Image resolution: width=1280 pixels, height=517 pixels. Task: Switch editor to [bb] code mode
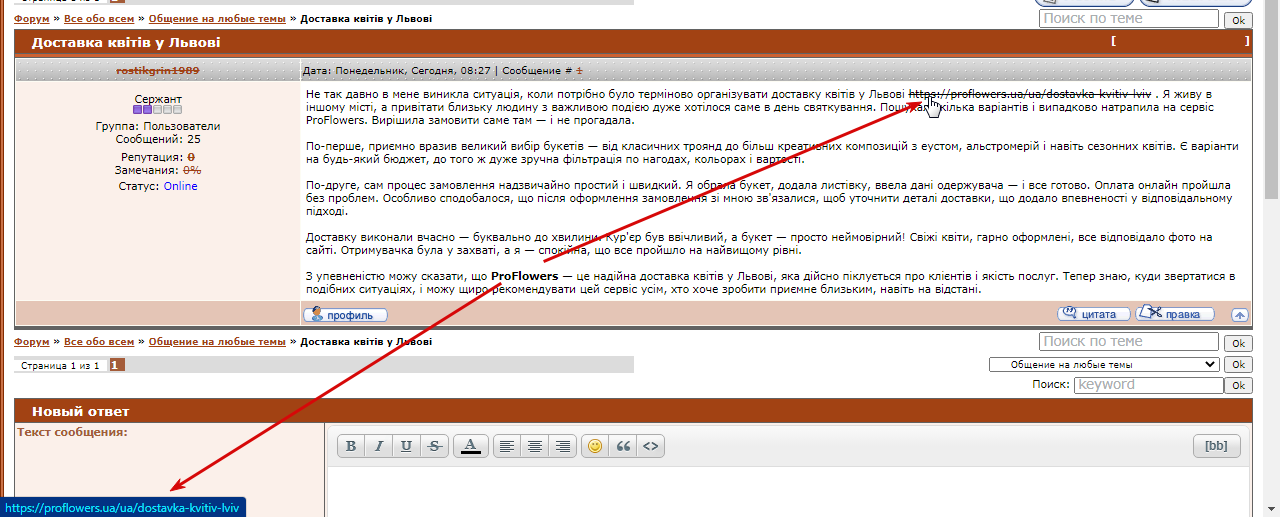point(1216,446)
